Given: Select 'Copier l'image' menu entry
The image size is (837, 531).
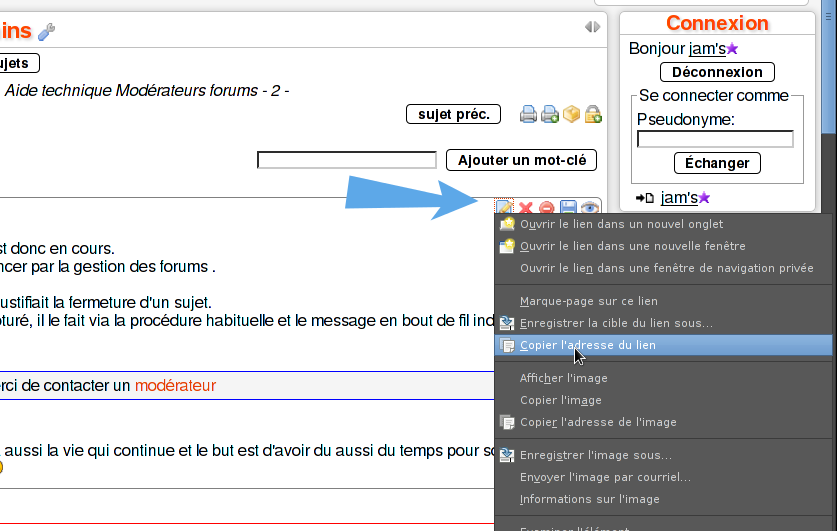Looking at the screenshot, I should point(664,400).
